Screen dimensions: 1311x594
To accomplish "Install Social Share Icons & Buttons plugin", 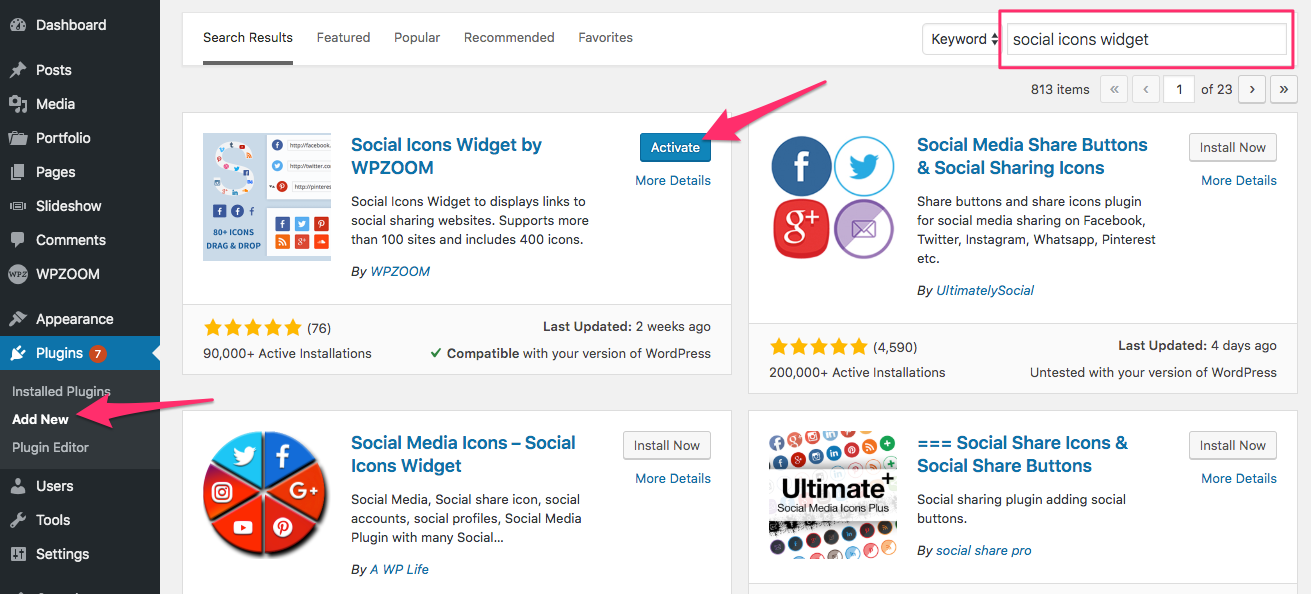I will 1233,445.
